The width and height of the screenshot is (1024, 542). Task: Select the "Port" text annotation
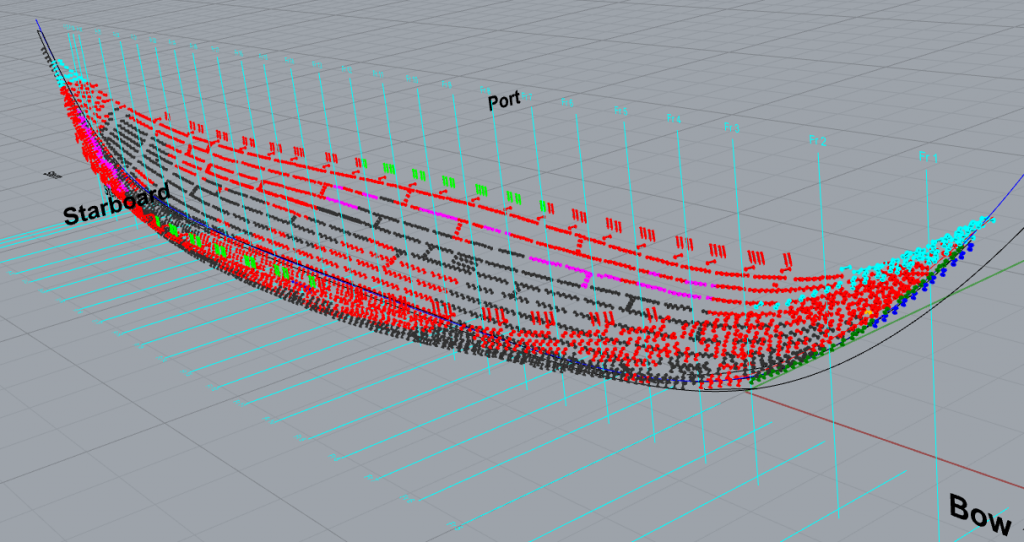[505, 101]
